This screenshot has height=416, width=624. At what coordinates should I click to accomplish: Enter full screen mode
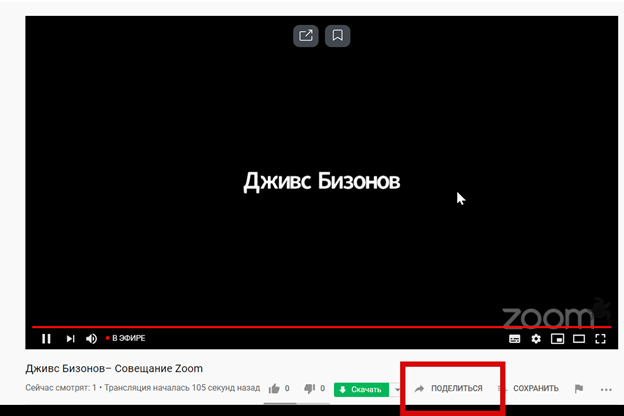click(601, 339)
